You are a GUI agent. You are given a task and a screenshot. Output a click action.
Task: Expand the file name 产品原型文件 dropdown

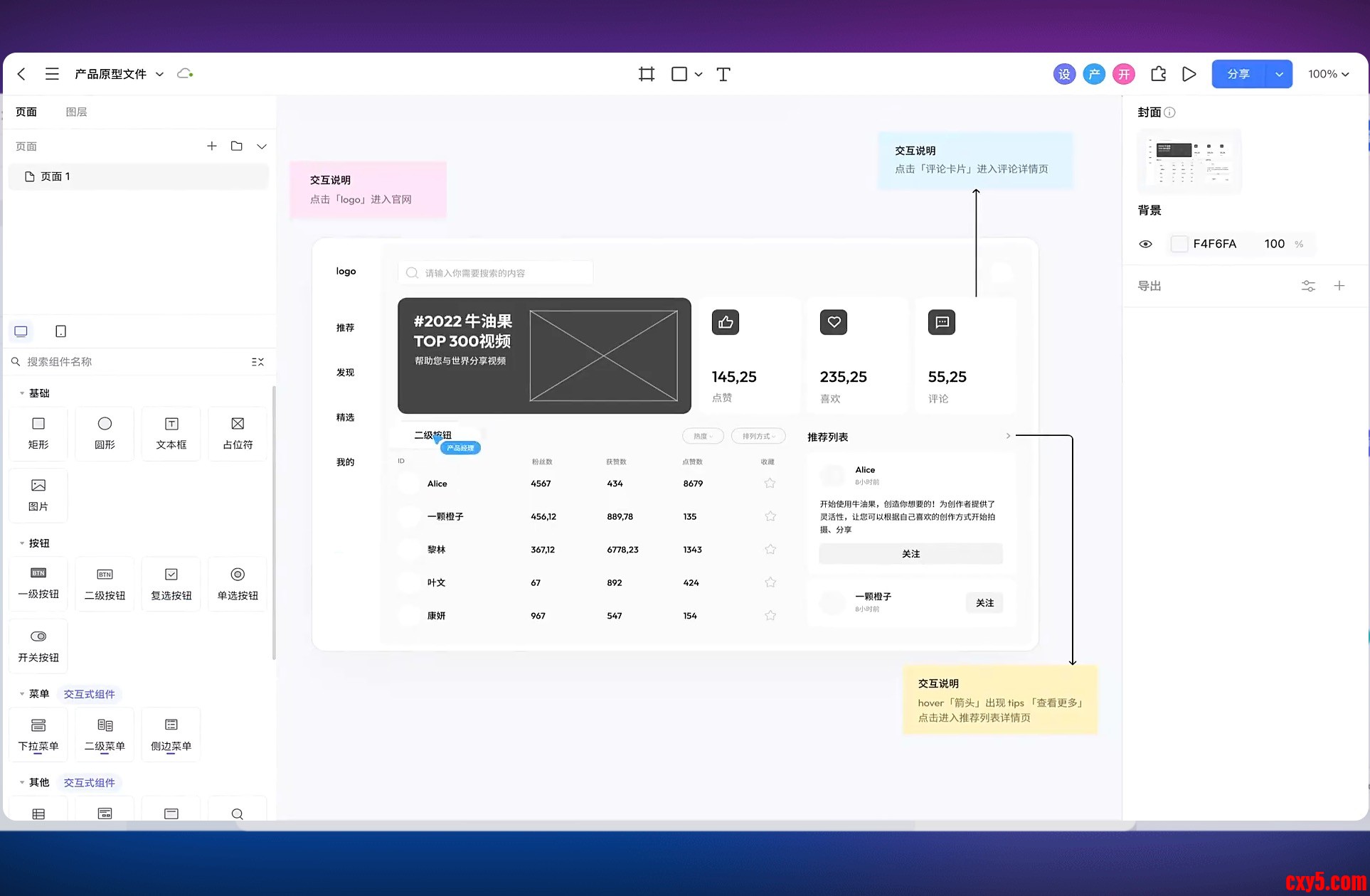[x=159, y=74]
